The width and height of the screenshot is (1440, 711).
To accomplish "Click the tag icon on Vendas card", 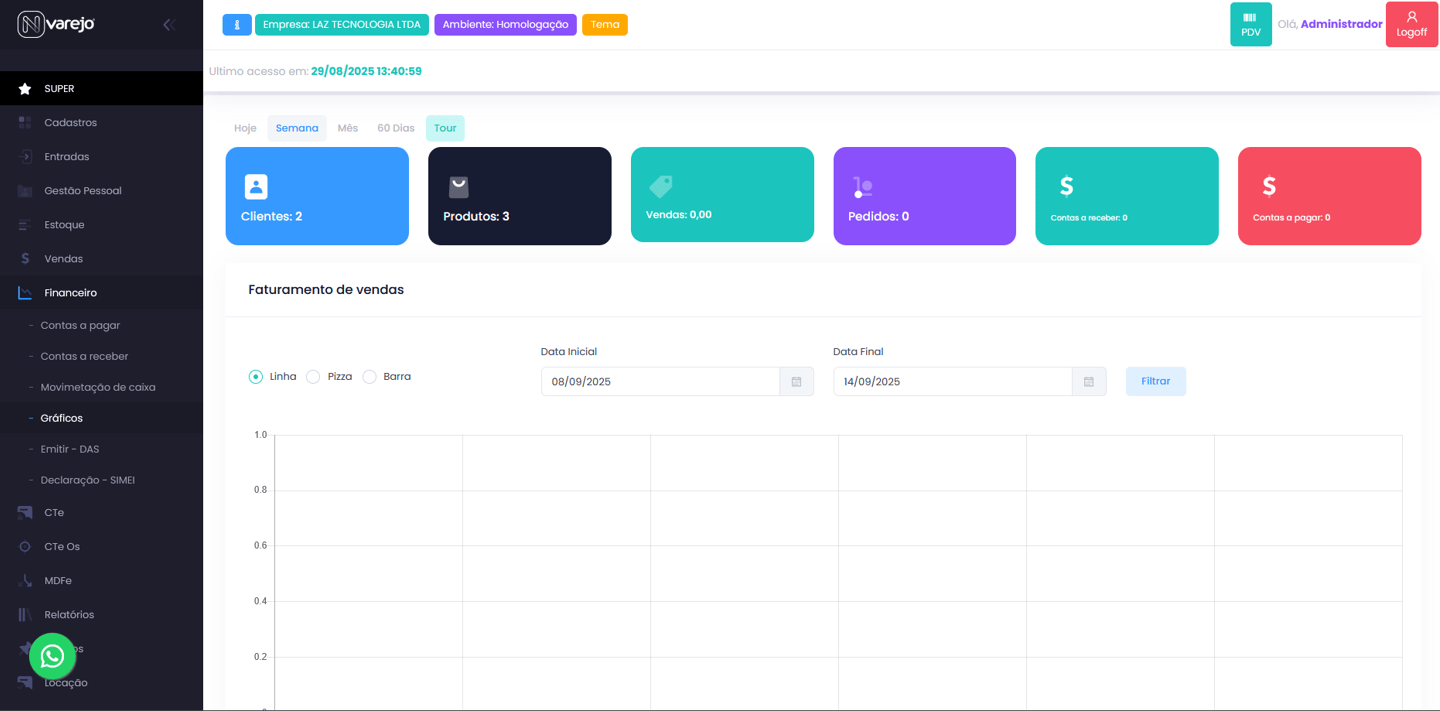I will [661, 186].
